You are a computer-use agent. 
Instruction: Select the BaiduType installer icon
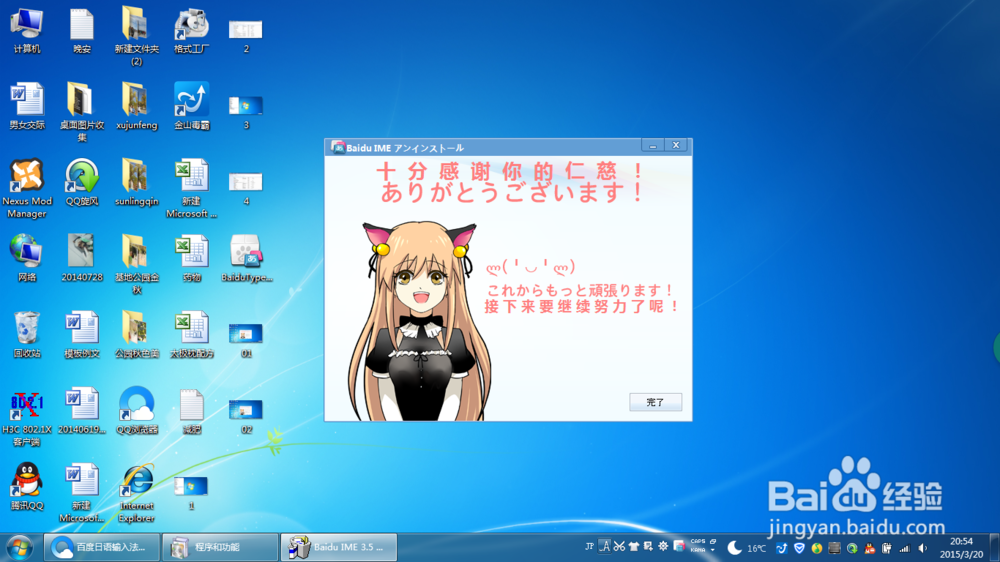pyautogui.click(x=246, y=258)
